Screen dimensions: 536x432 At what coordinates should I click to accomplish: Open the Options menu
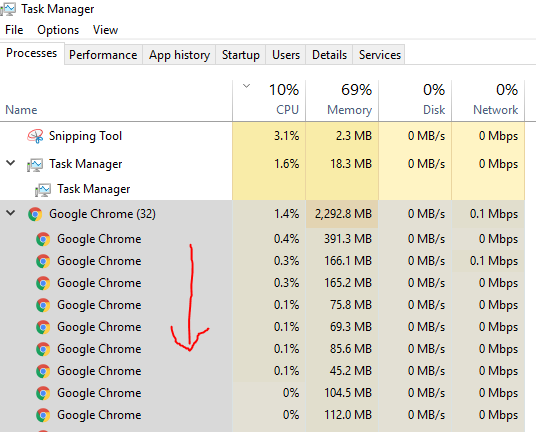coord(58,30)
